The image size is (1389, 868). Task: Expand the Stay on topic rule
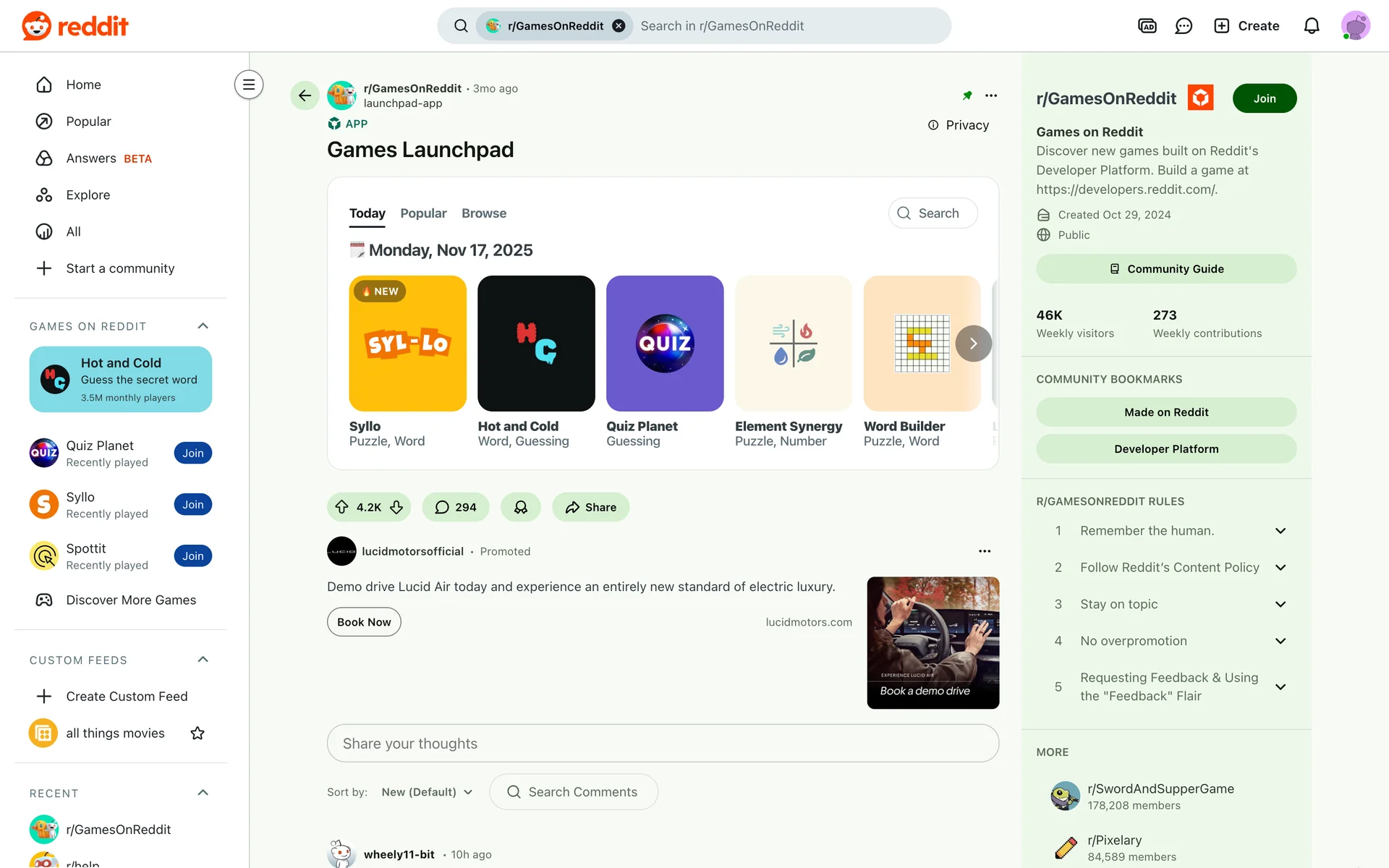point(1280,604)
